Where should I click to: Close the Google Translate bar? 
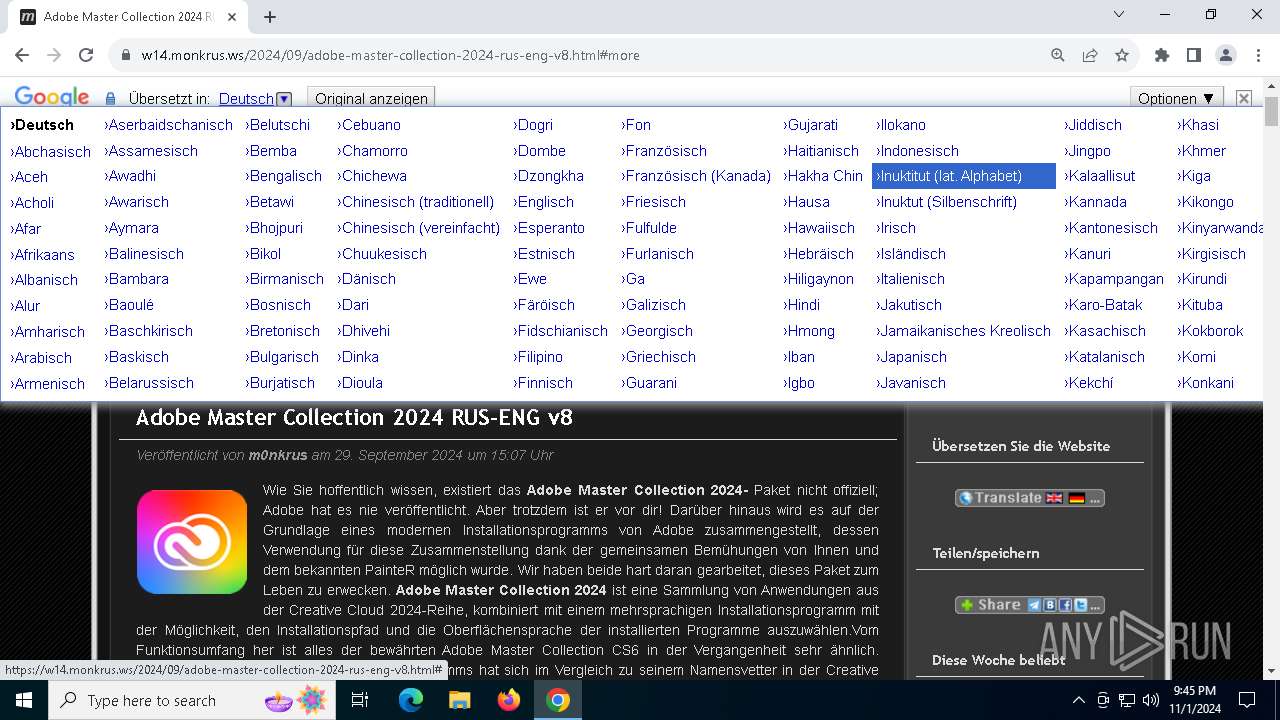[x=1244, y=98]
